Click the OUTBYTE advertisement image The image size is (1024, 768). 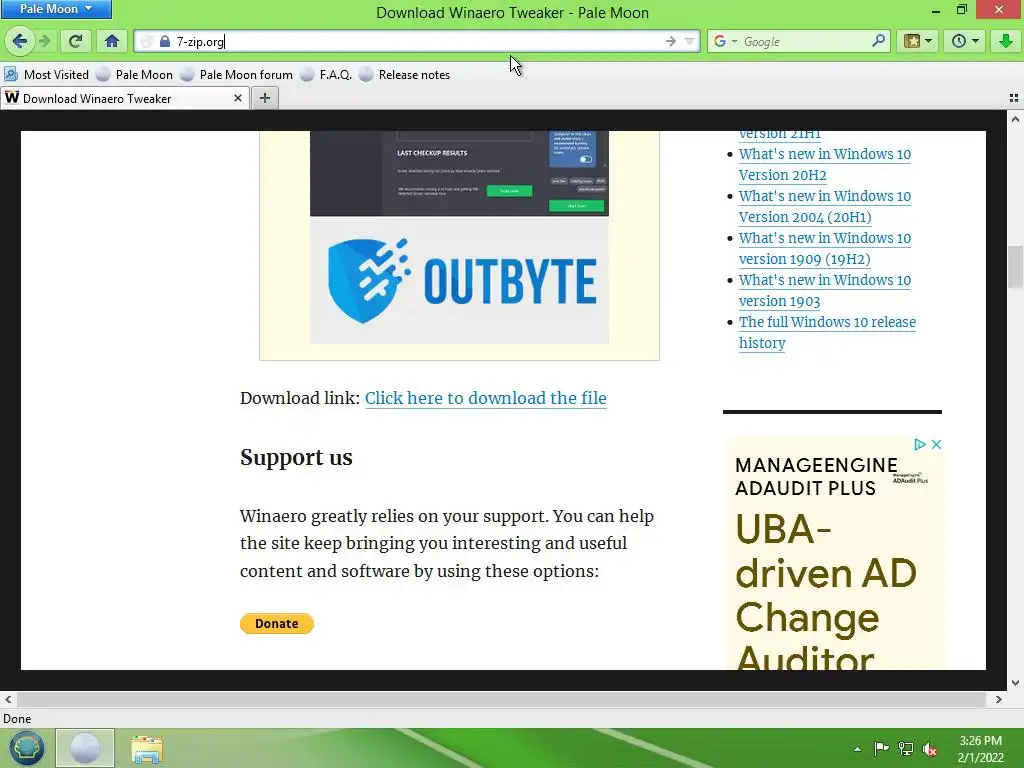coord(459,237)
